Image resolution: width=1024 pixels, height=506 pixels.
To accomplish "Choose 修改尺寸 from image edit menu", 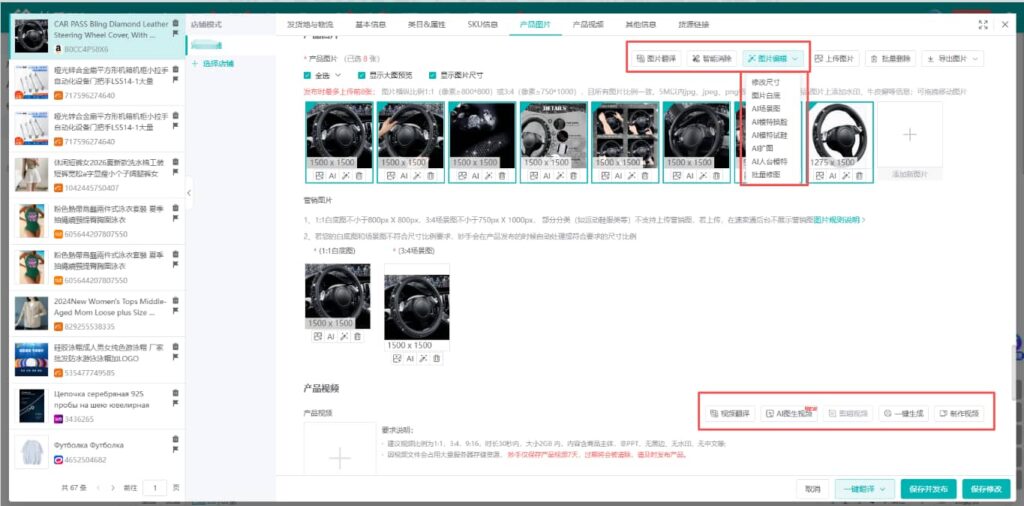I will [765, 82].
